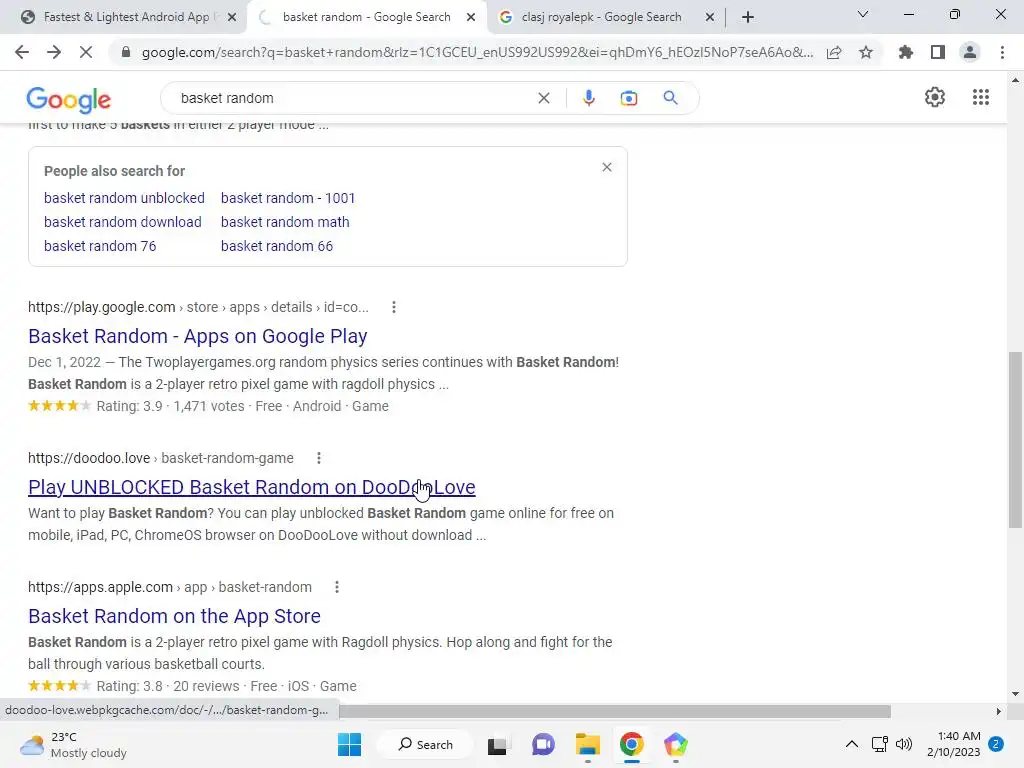Close the basket random tab
Screen dimensions: 1024x768
pyautogui.click(x=471, y=18)
